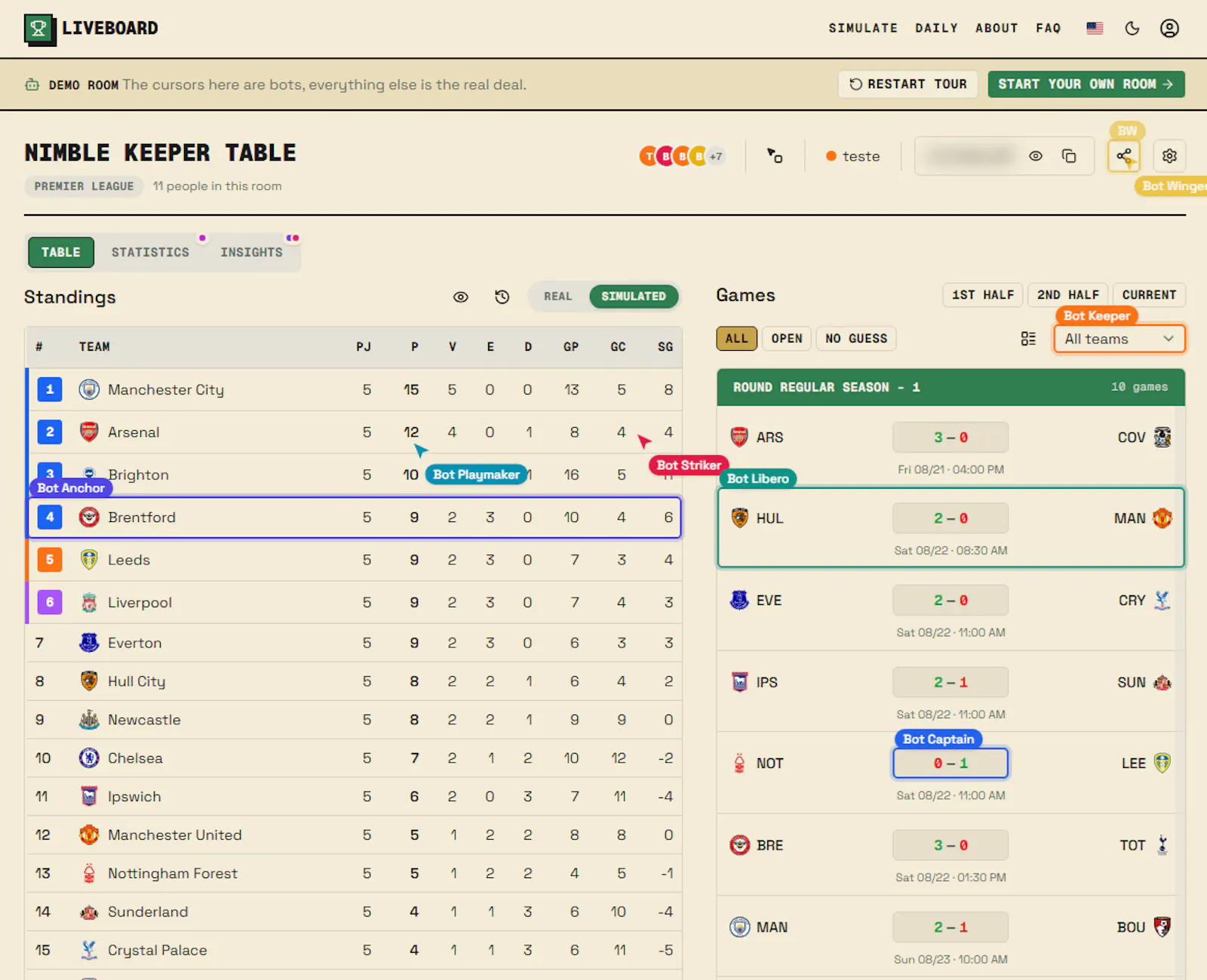
Task: Collapse Round Regular Season 1 header
Action: [951, 387]
